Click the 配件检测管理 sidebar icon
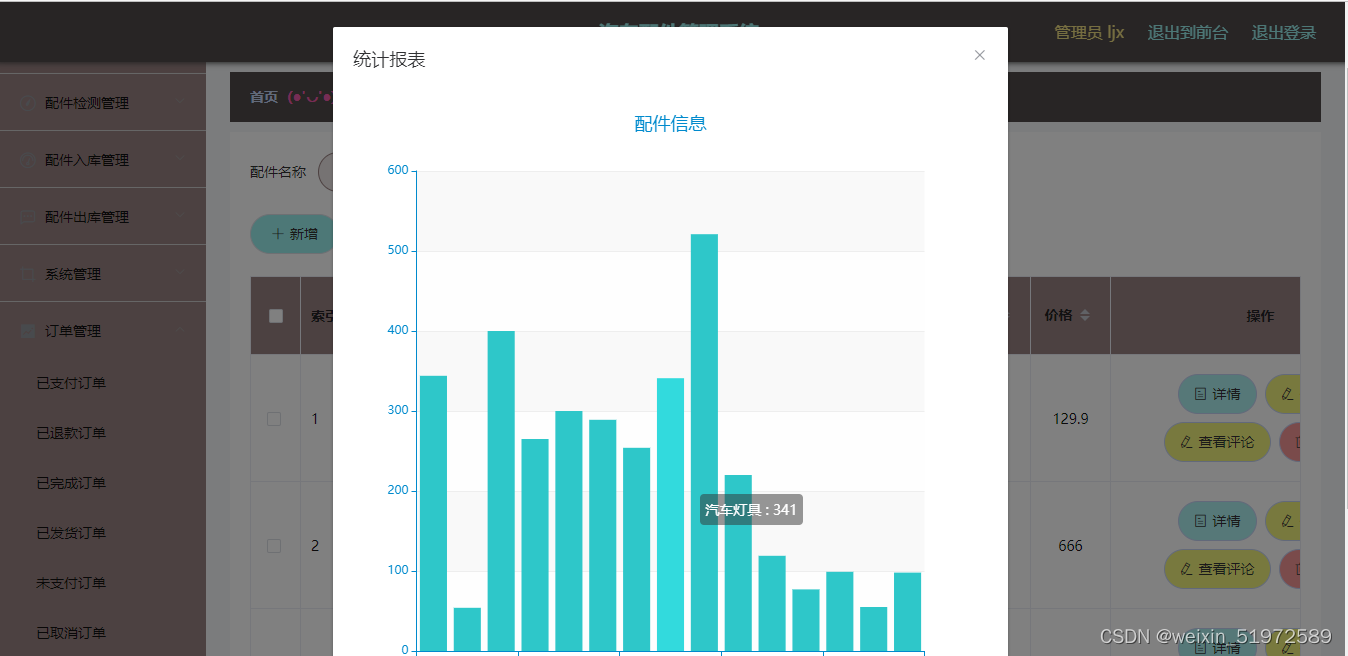This screenshot has width=1348, height=656. (x=28, y=103)
